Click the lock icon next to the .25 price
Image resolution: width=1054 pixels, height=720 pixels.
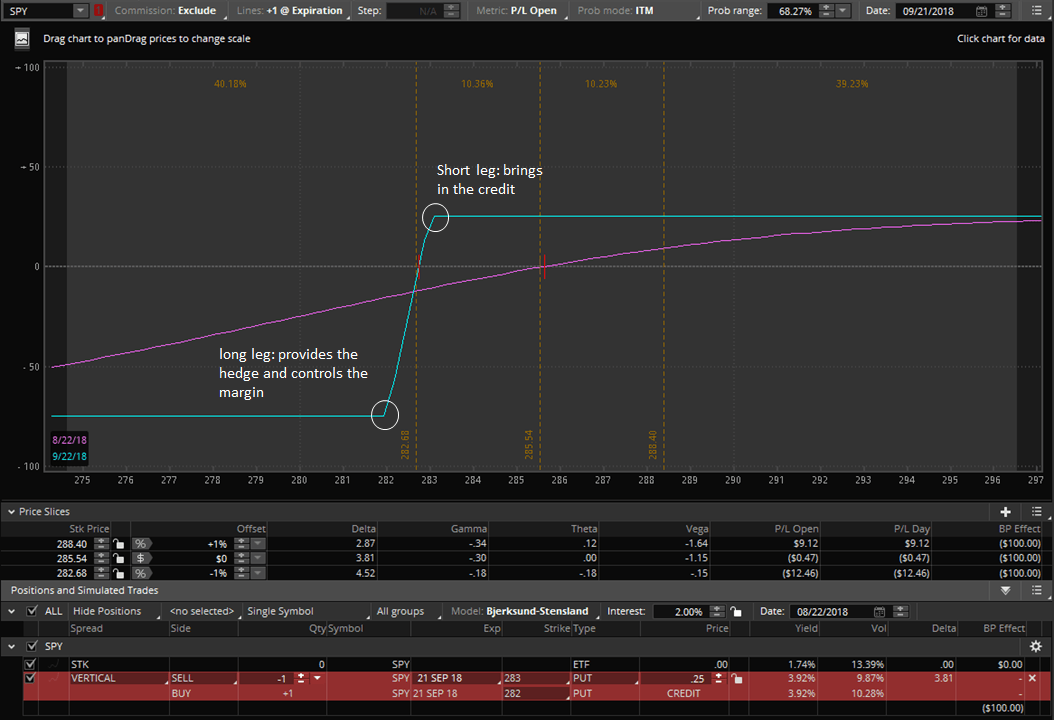[738, 680]
